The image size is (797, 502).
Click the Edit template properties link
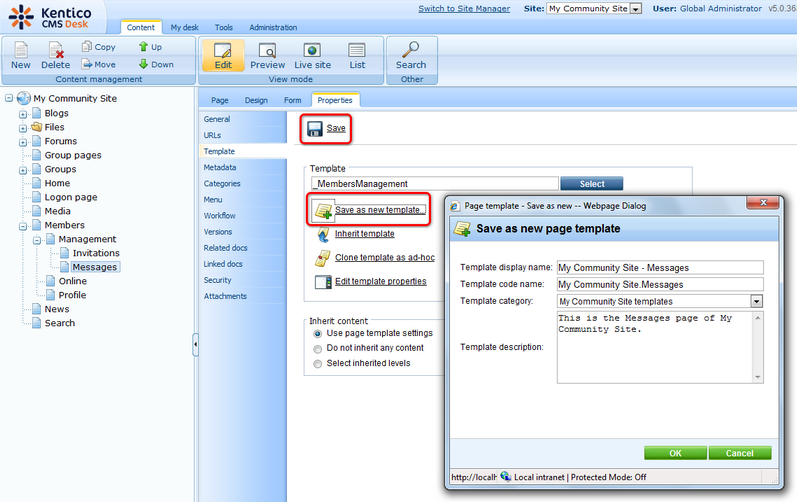click(380, 282)
